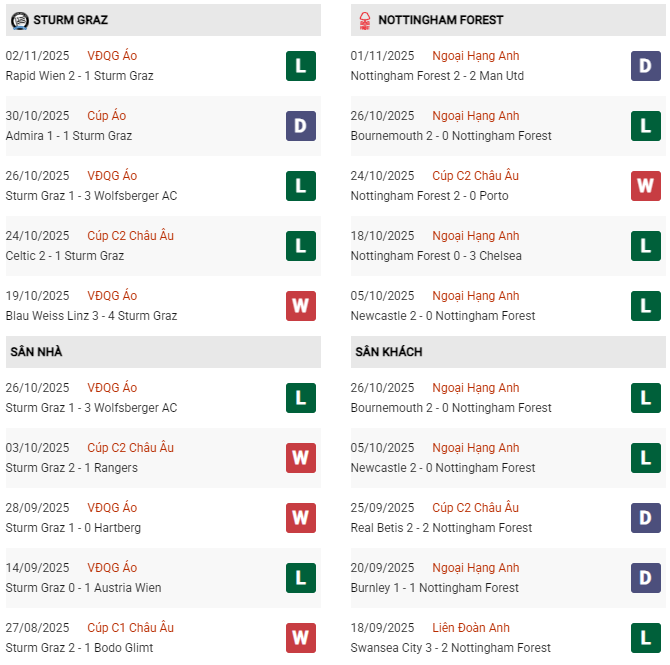
Task: Click the L badge for Swansea City match
Action: pos(645,638)
